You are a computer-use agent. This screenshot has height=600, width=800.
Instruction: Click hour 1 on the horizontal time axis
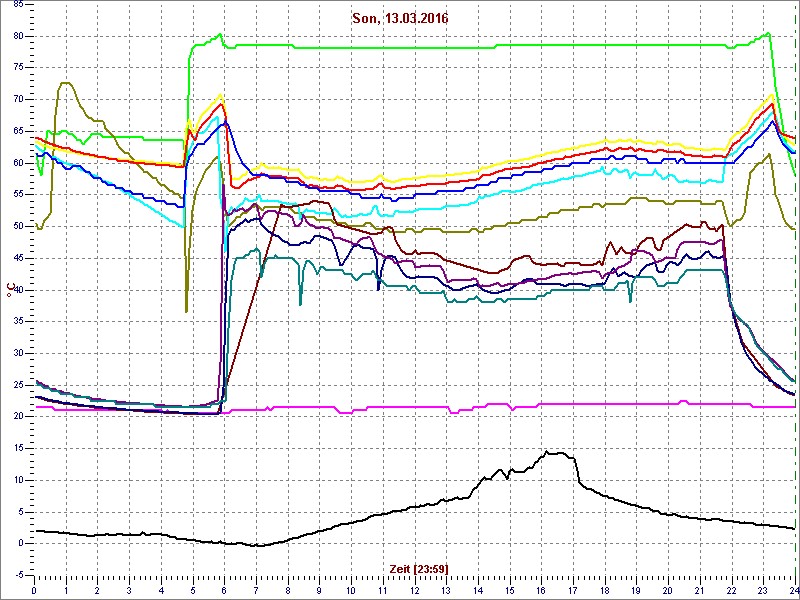coord(66,591)
